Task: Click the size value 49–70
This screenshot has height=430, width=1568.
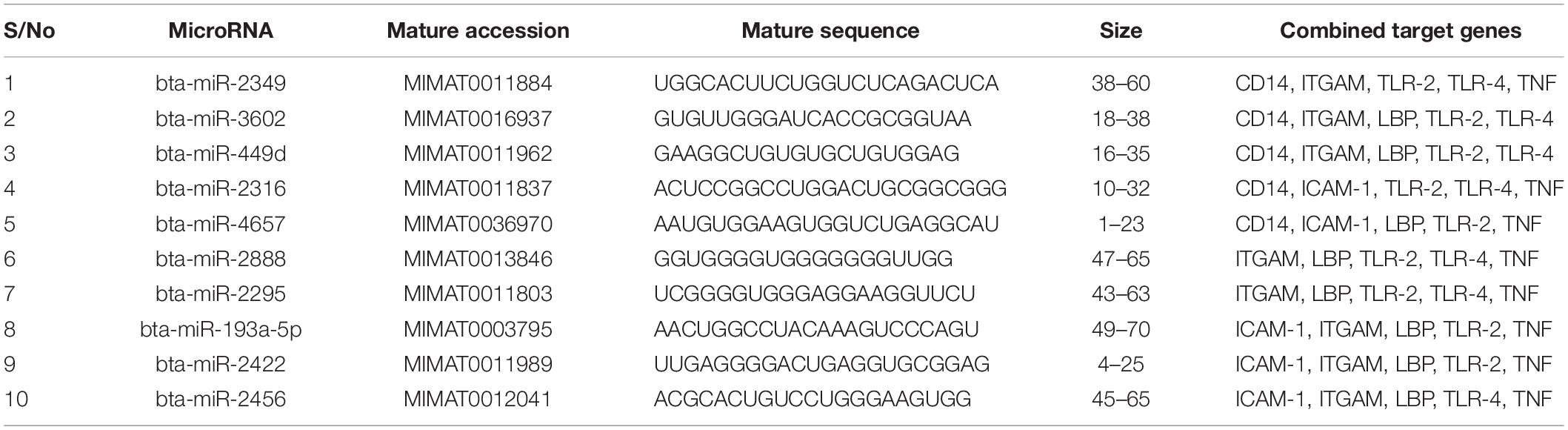Action: pyautogui.click(x=1121, y=329)
